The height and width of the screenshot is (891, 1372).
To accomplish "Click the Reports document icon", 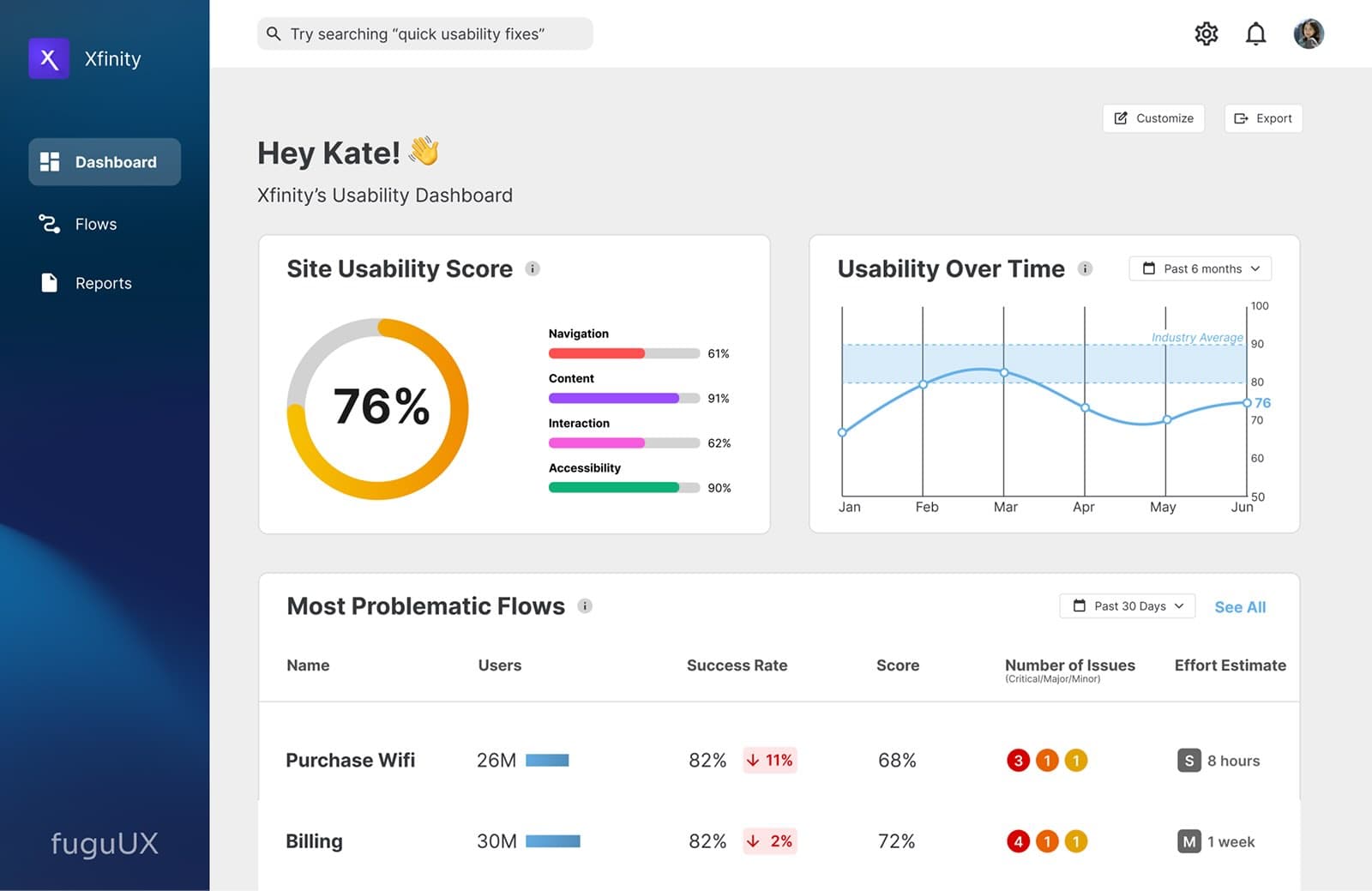I will [50, 282].
